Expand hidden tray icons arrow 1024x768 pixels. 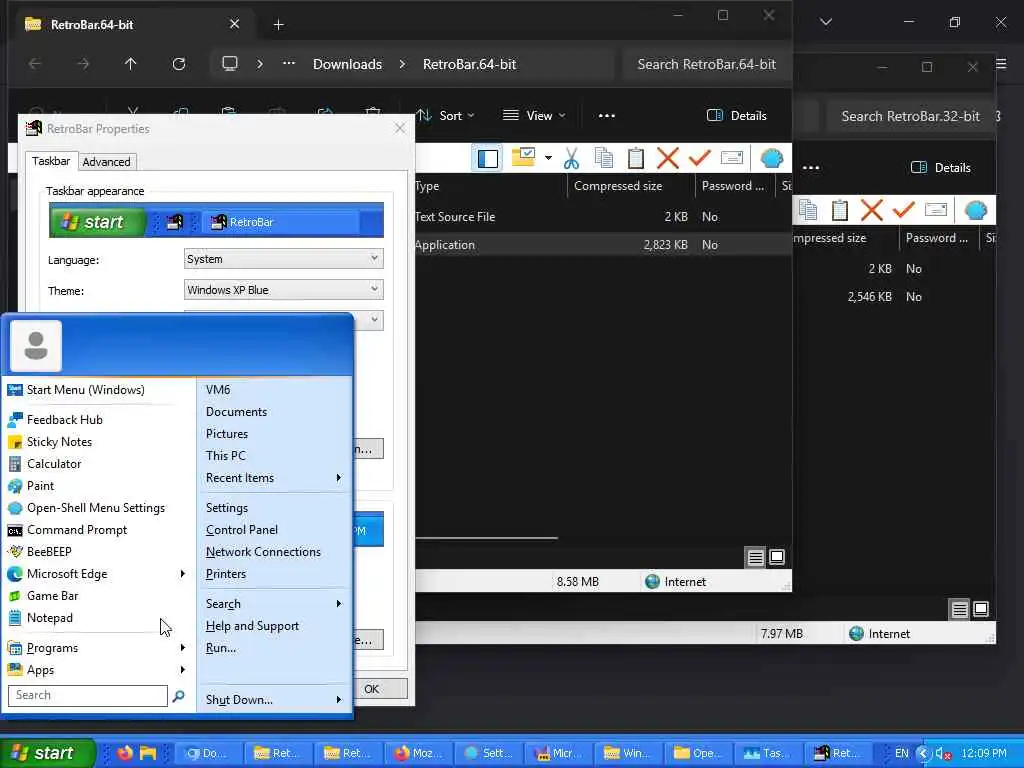[x=923, y=754]
